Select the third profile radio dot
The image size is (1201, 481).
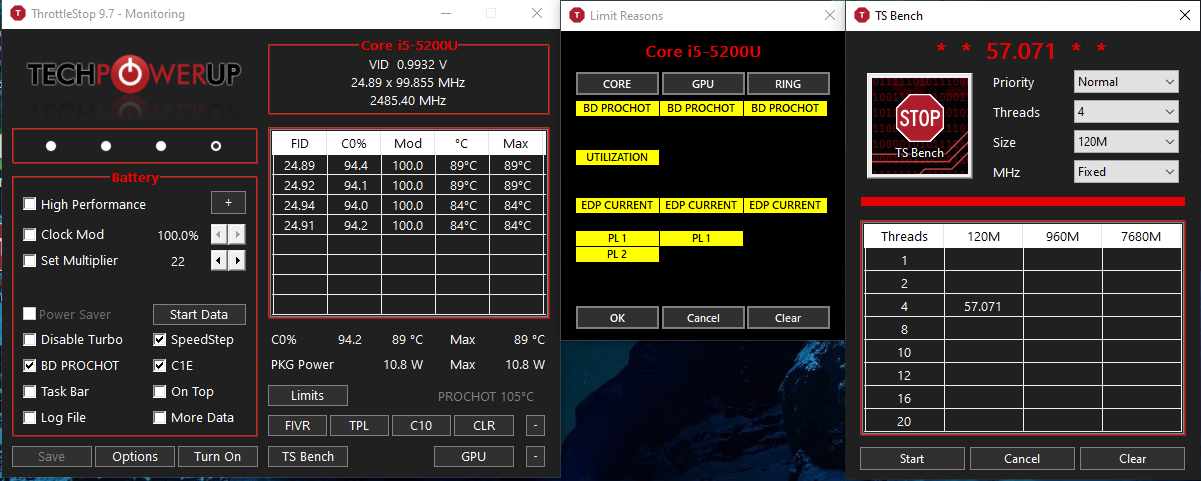pos(161,146)
